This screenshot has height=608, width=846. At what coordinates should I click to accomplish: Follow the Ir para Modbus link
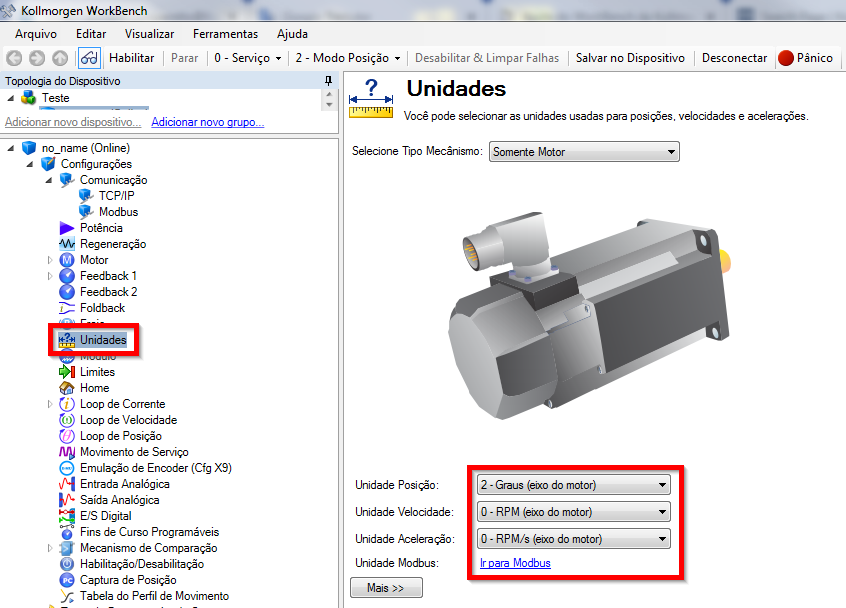coord(515,563)
